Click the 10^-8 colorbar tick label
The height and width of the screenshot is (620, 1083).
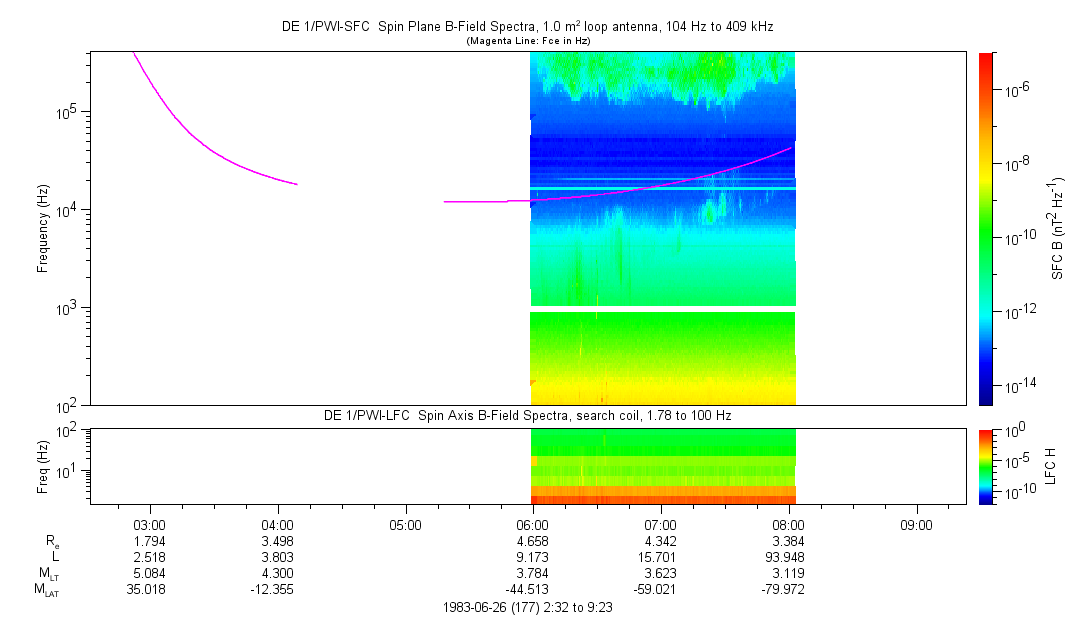(x=1017, y=162)
